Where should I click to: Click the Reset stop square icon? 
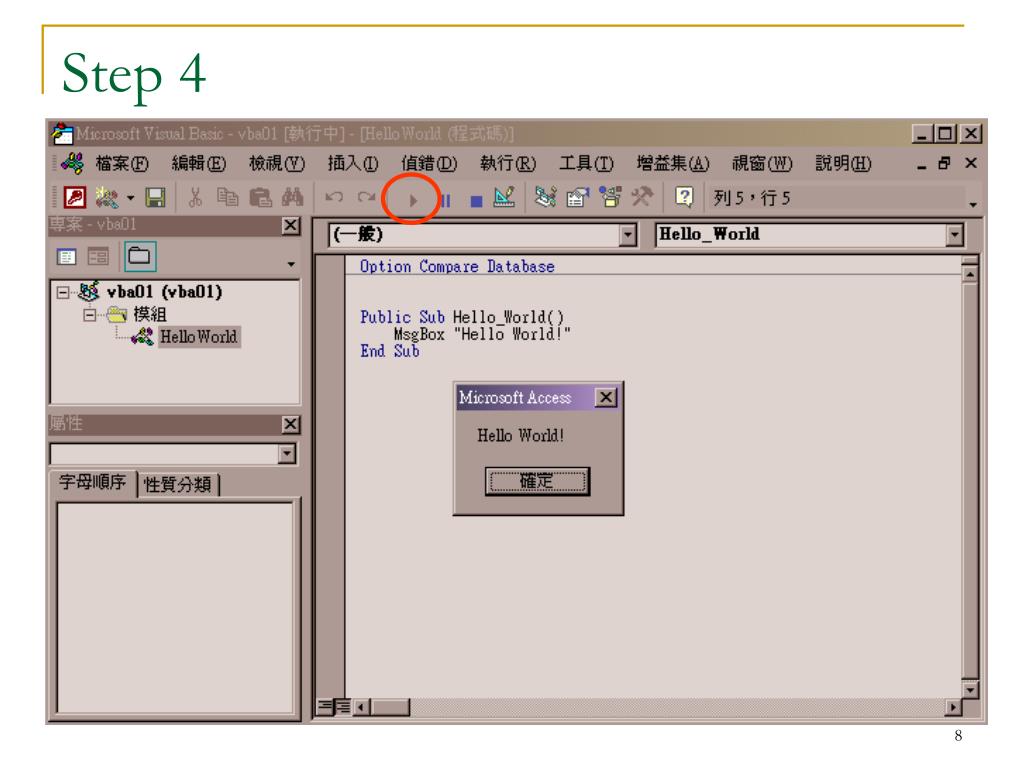tap(477, 201)
